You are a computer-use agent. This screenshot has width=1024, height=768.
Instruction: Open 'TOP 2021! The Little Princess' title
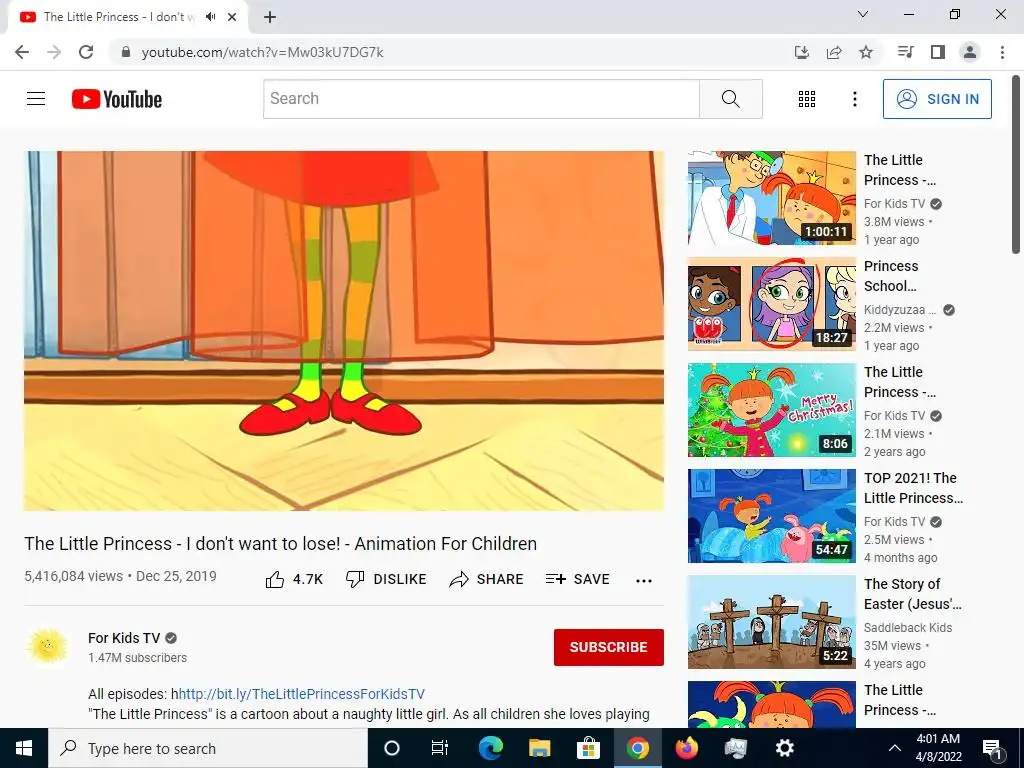pos(913,488)
